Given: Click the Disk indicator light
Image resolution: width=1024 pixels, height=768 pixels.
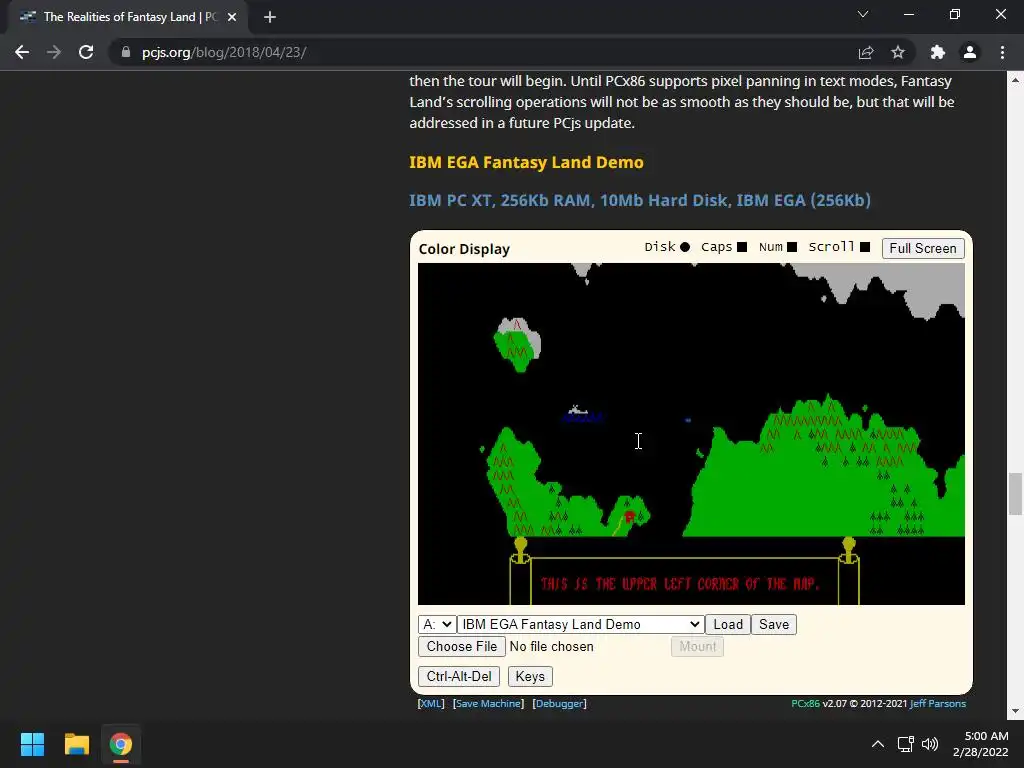Looking at the screenshot, I should (684, 247).
